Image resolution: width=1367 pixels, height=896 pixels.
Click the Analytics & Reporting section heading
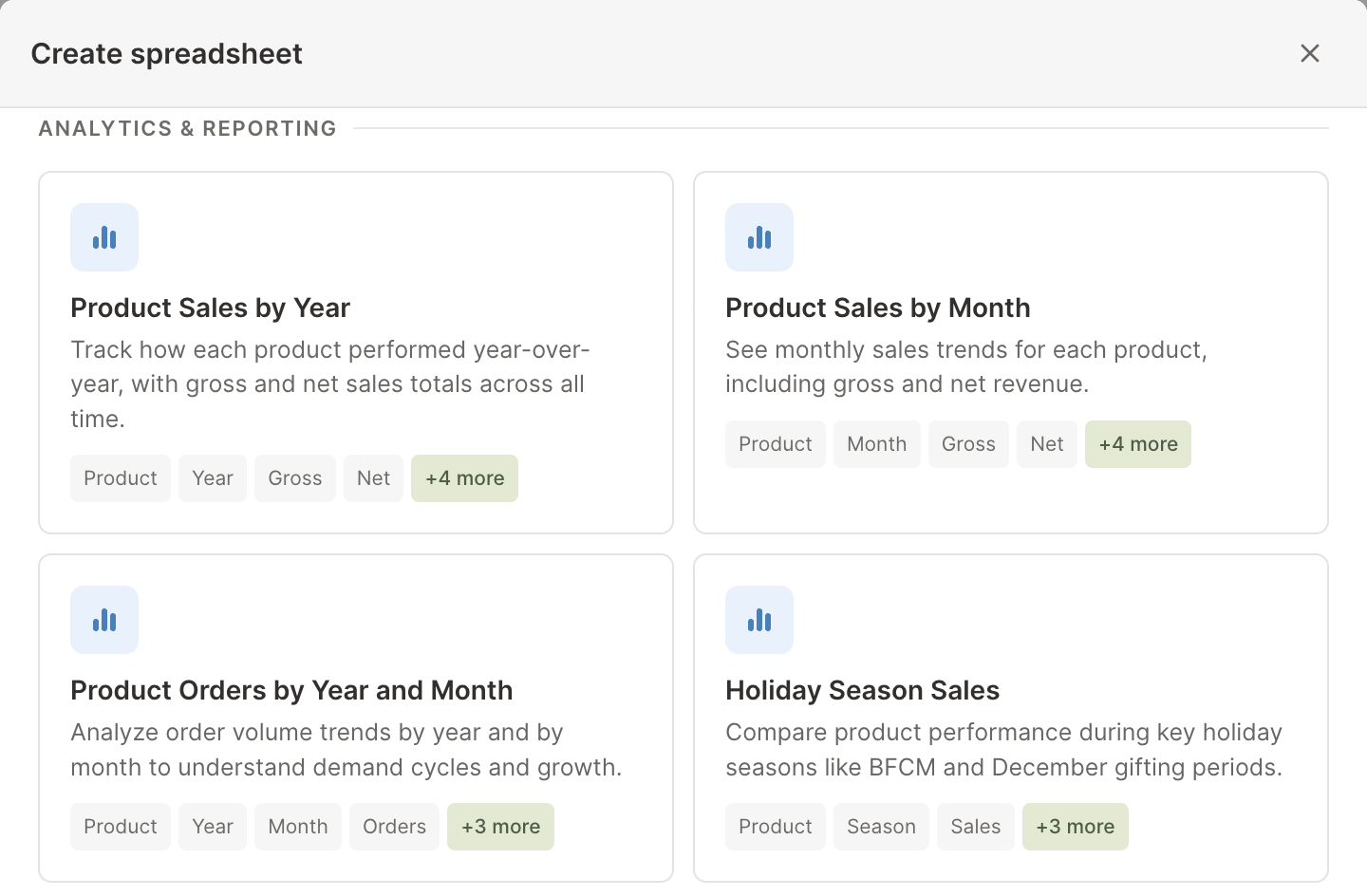[188, 128]
